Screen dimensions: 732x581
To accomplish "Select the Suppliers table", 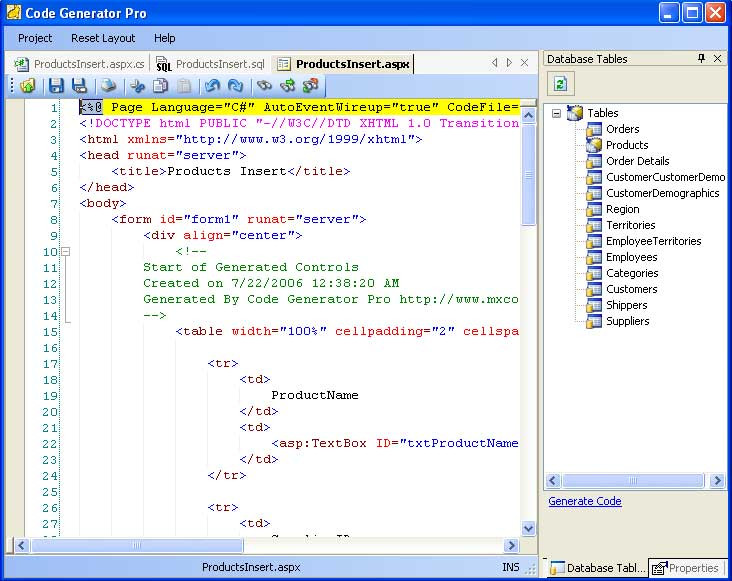I will 627,322.
